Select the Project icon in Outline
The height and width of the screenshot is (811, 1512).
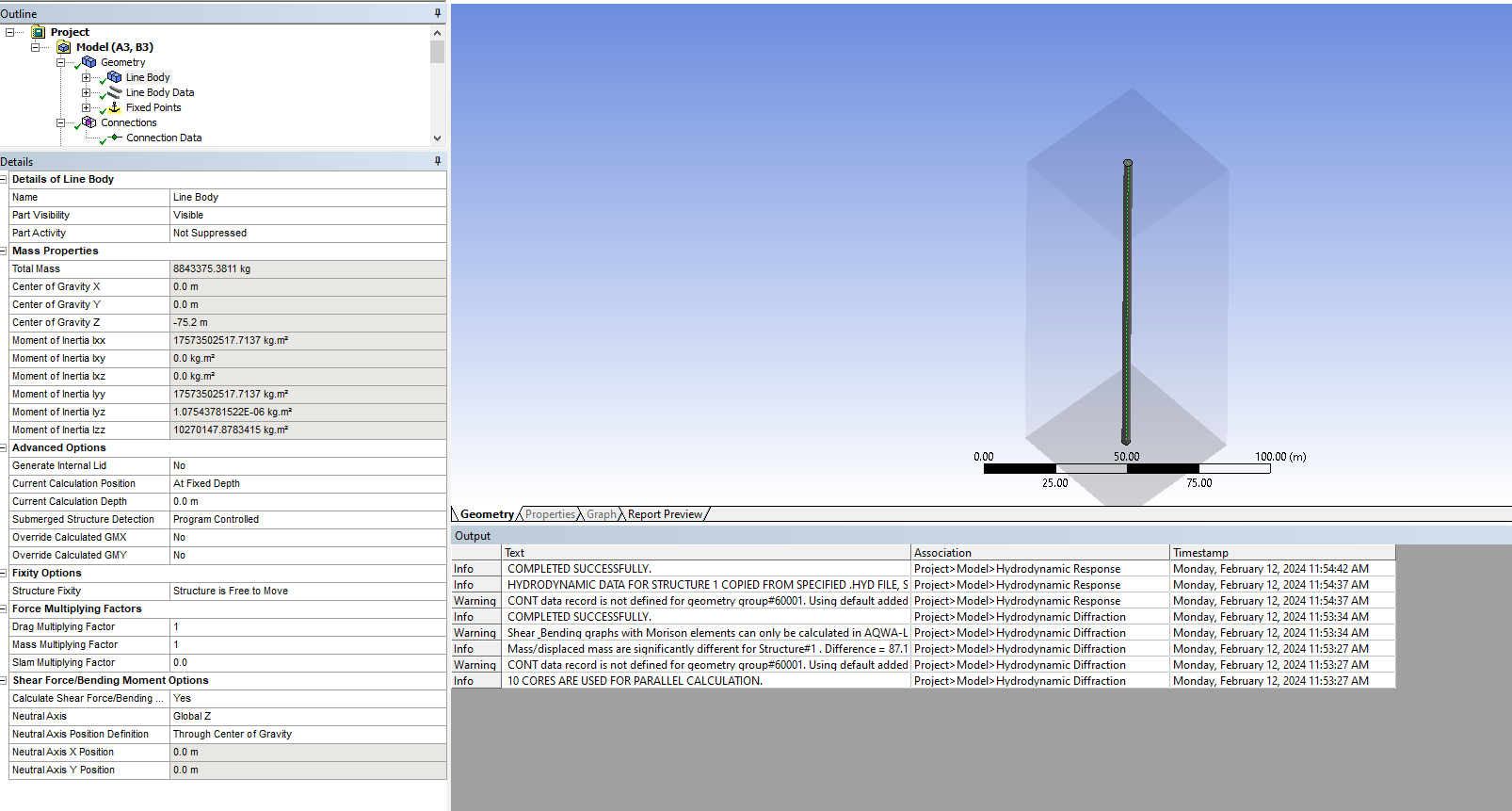point(39,32)
